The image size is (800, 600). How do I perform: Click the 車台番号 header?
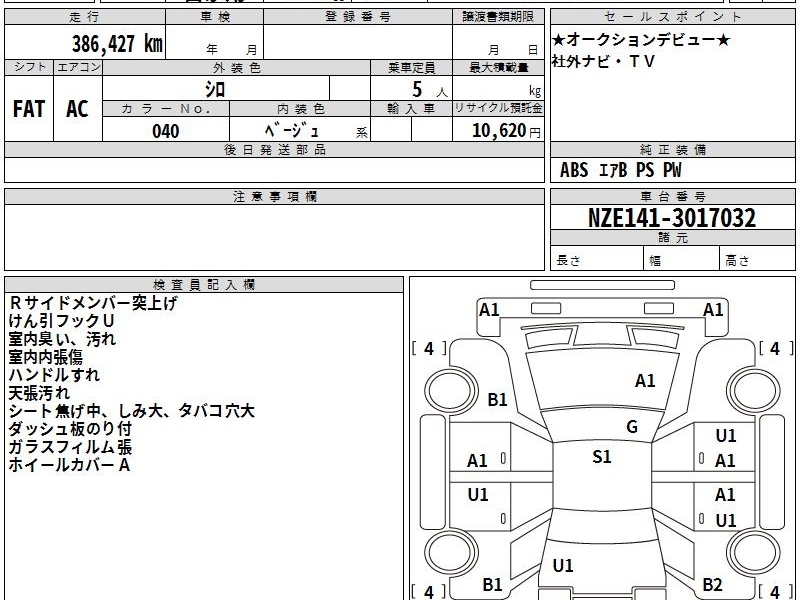672,196
